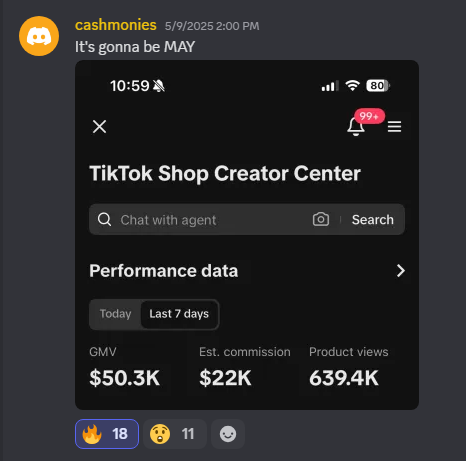Toggle the fire reaction with 18
Image resolution: width=466 pixels, height=461 pixels.
point(107,434)
